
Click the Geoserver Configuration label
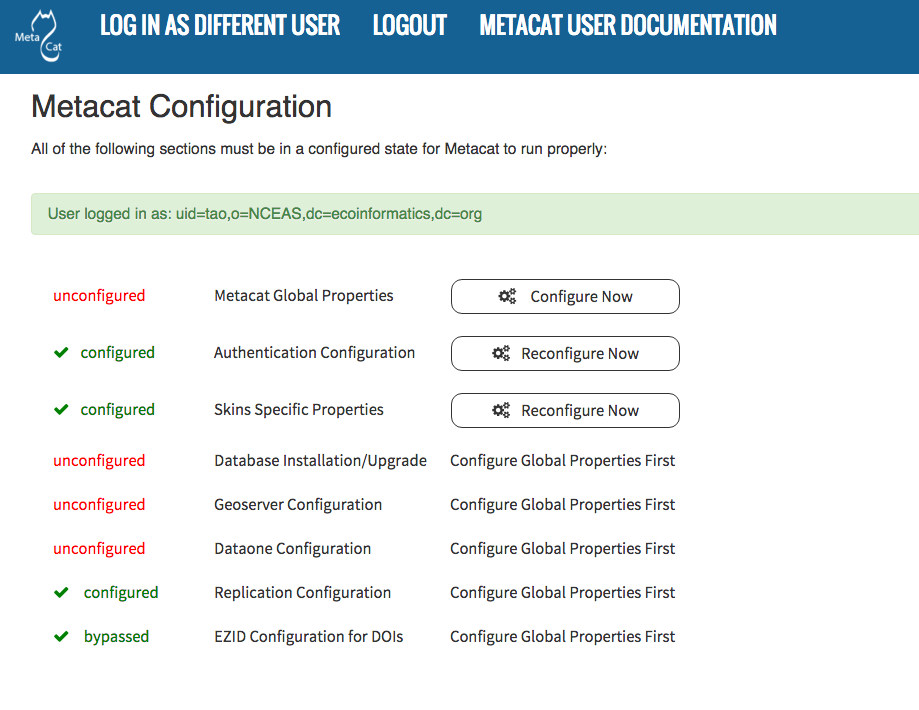298,505
